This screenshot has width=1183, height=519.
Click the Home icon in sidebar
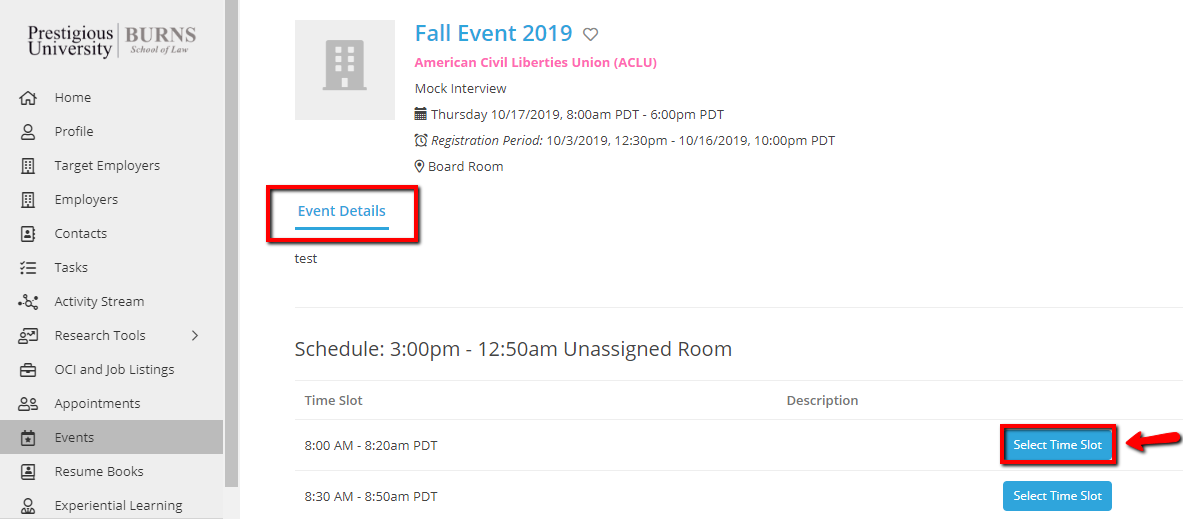(x=28, y=98)
